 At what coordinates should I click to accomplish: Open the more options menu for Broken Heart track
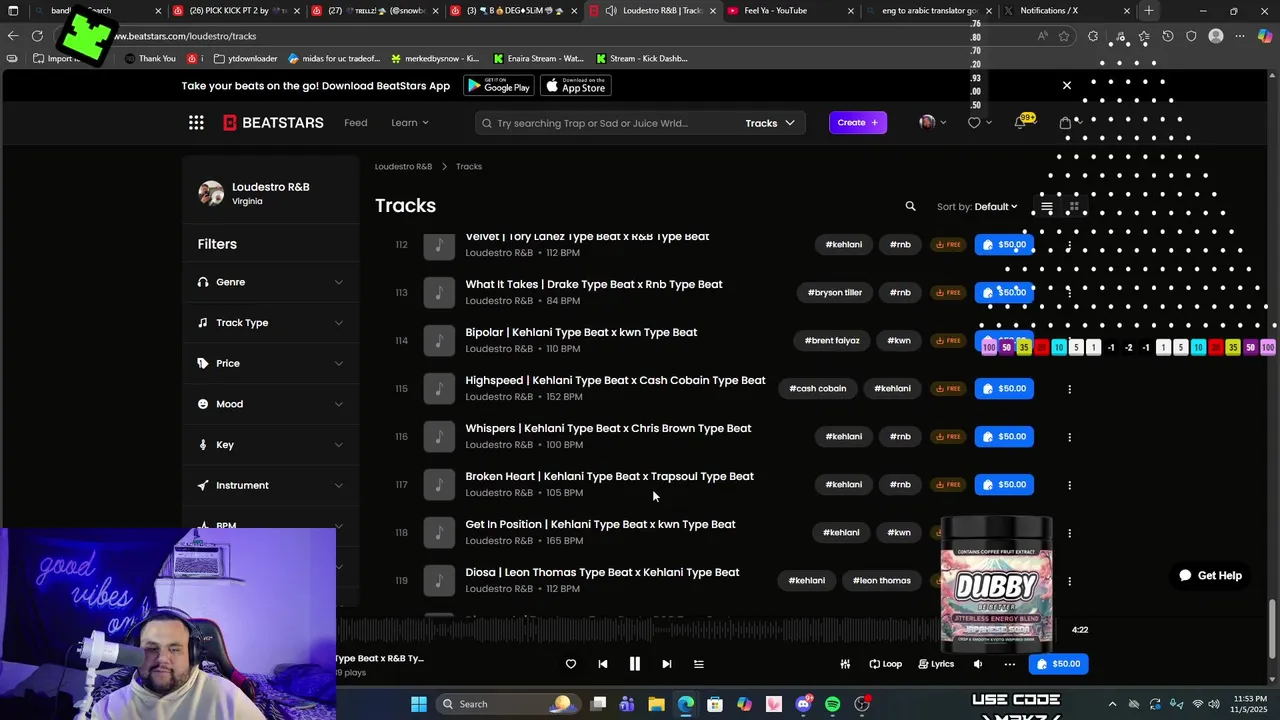pos(1069,485)
